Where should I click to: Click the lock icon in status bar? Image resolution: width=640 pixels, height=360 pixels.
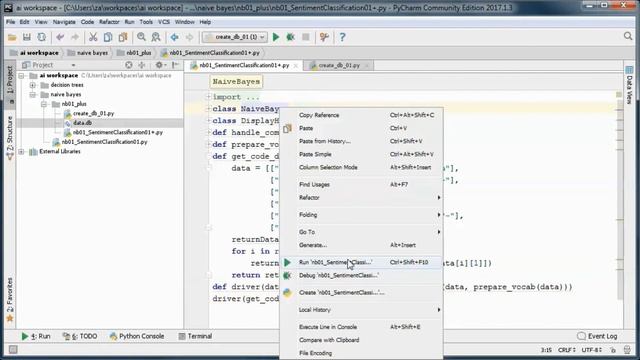[613, 350]
